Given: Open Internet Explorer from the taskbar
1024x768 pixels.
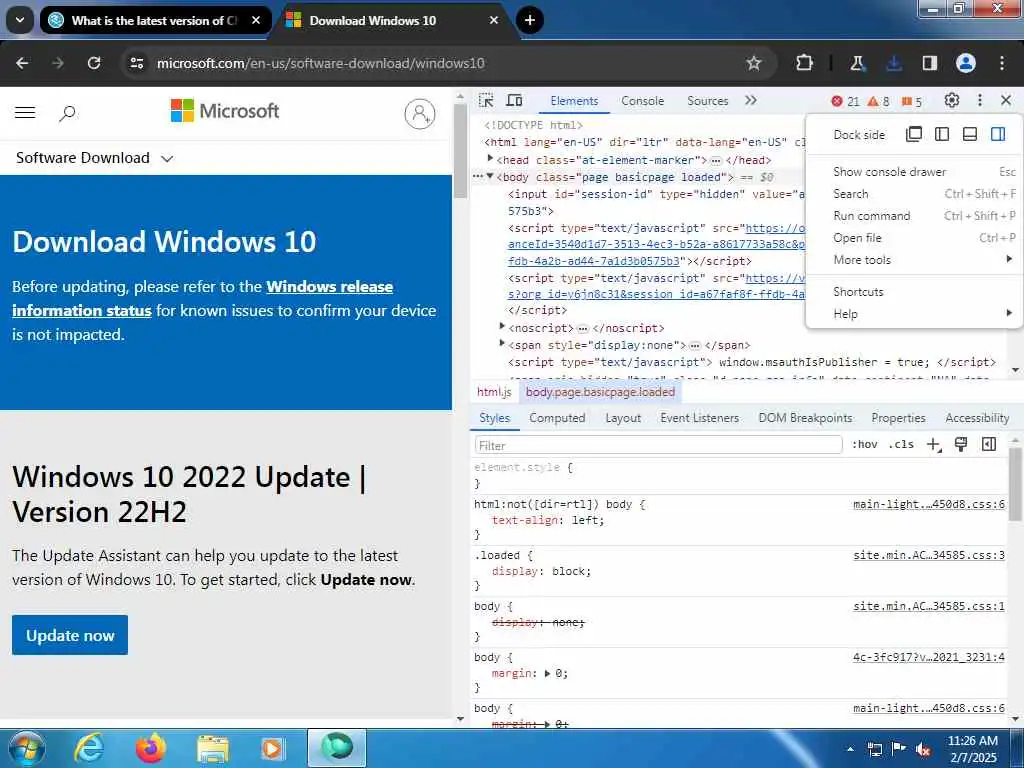Looking at the screenshot, I should tap(89, 748).
